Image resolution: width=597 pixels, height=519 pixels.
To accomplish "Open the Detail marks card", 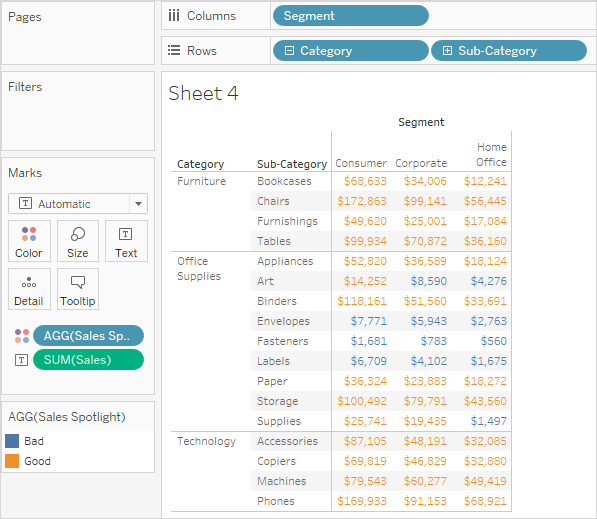I will click(x=29, y=289).
